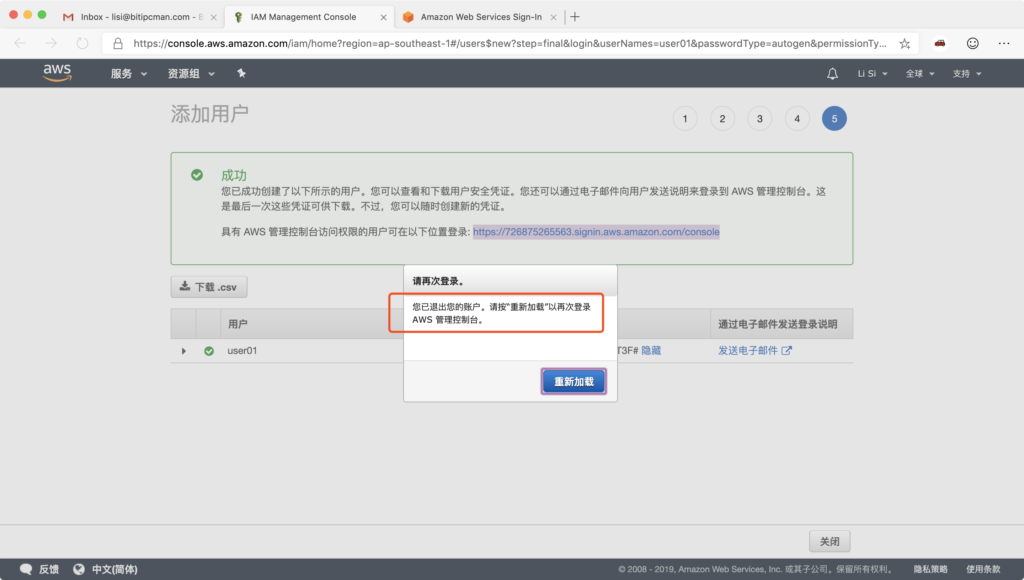1024x580 pixels.
Task: Click the 反馈 speech bubble icon
Action: [x=26, y=569]
